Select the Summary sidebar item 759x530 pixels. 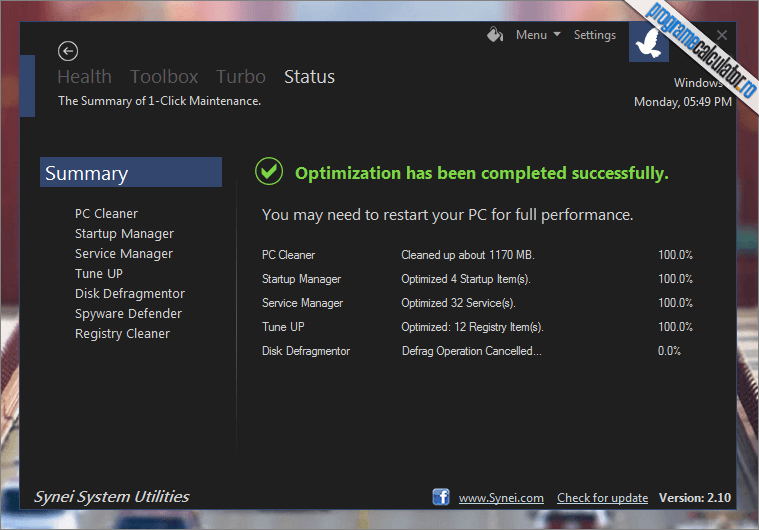pyautogui.click(x=131, y=172)
